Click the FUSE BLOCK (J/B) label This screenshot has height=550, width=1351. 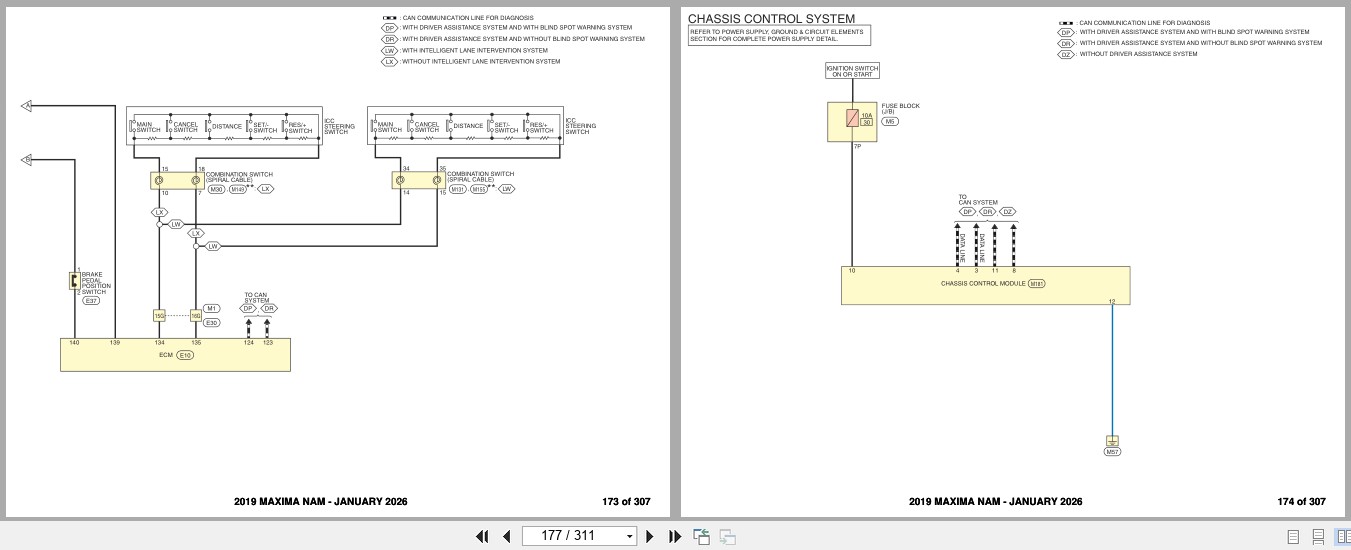(901, 109)
